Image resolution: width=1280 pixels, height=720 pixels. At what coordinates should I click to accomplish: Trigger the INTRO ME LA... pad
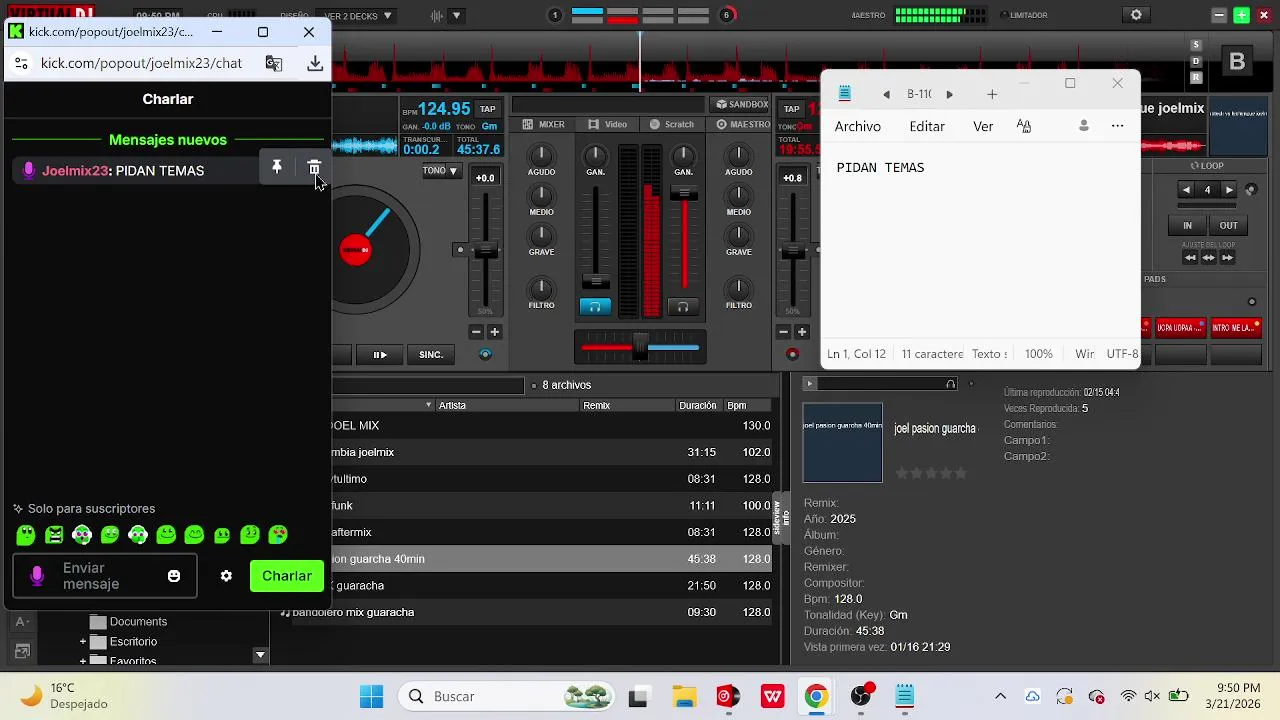(1236, 327)
